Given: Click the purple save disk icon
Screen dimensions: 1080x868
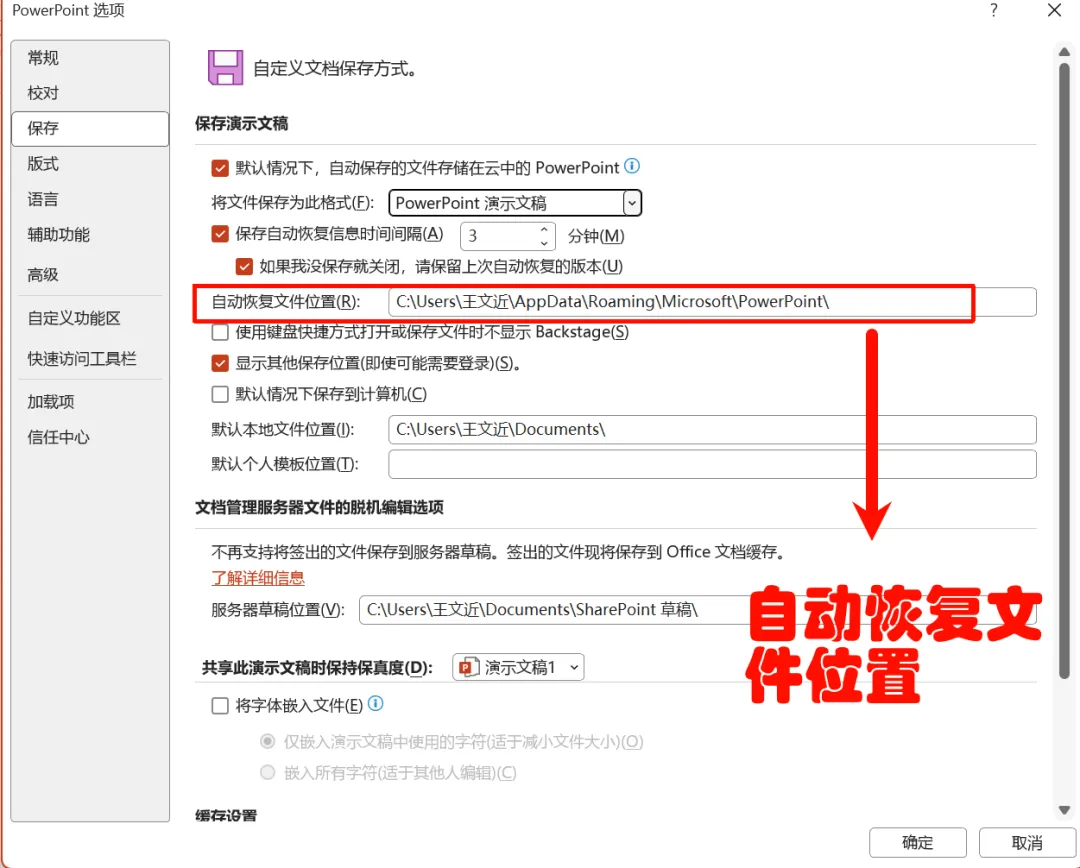Looking at the screenshot, I should 225,68.
